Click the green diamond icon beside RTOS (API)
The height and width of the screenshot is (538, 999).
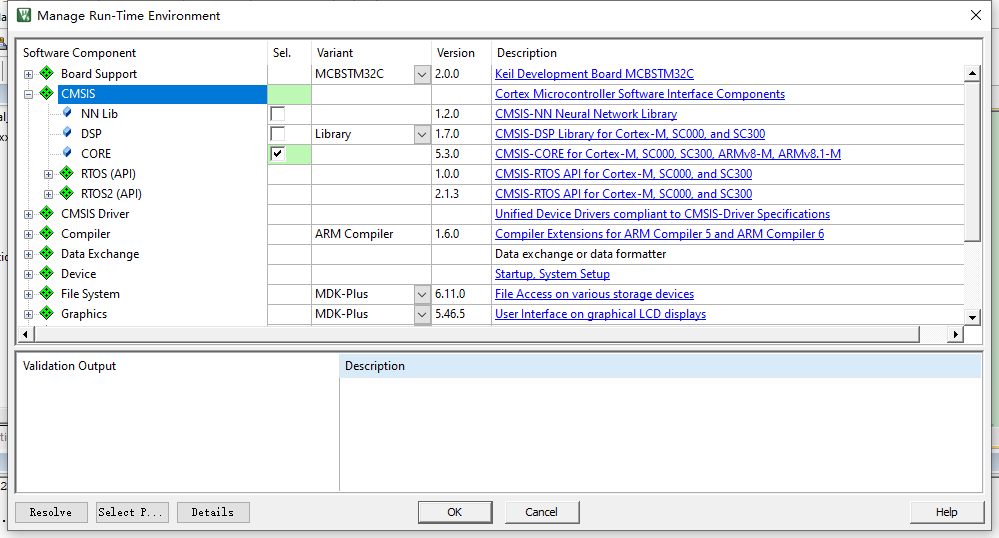(66, 173)
